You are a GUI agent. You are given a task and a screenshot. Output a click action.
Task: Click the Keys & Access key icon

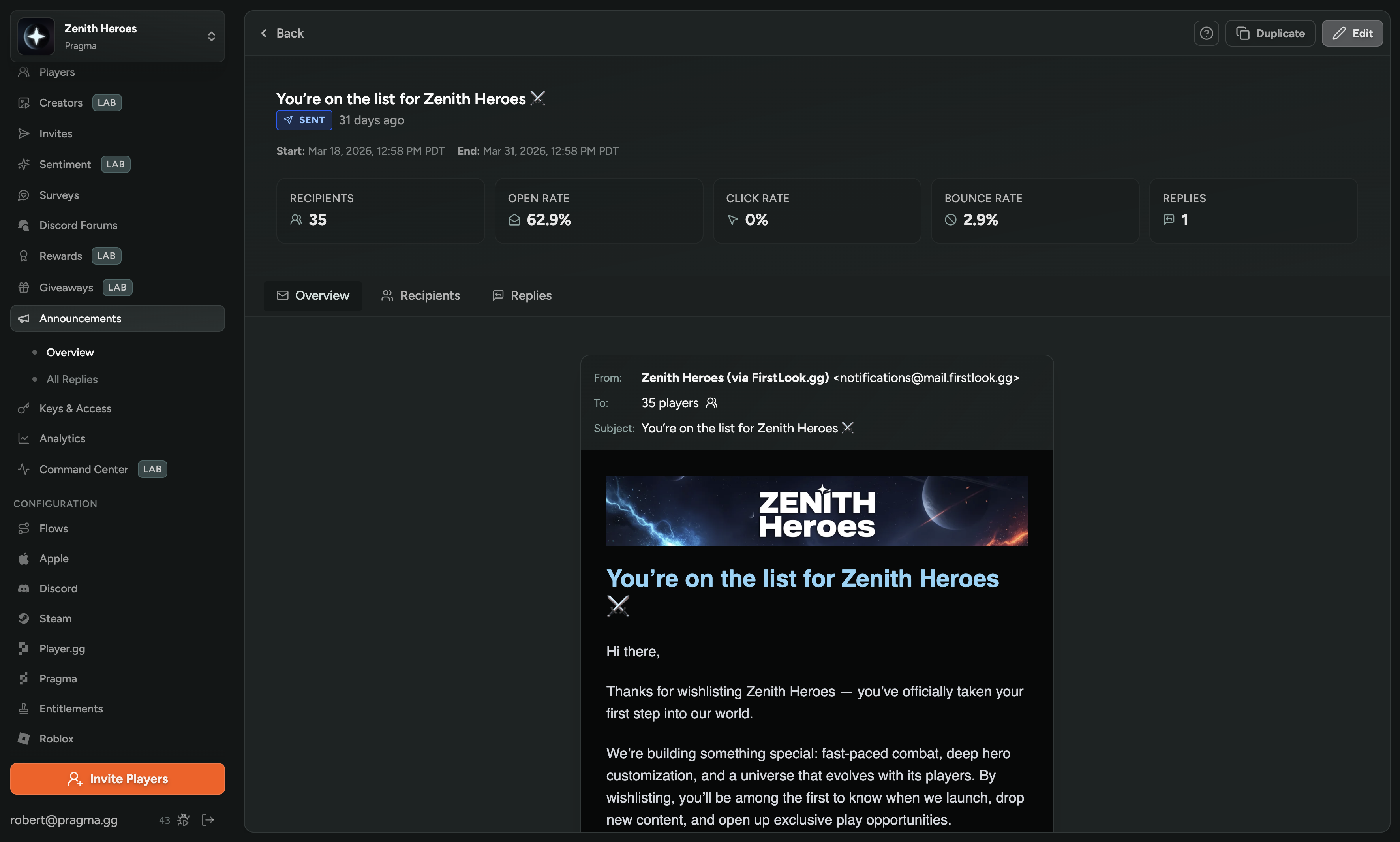pyautogui.click(x=24, y=408)
